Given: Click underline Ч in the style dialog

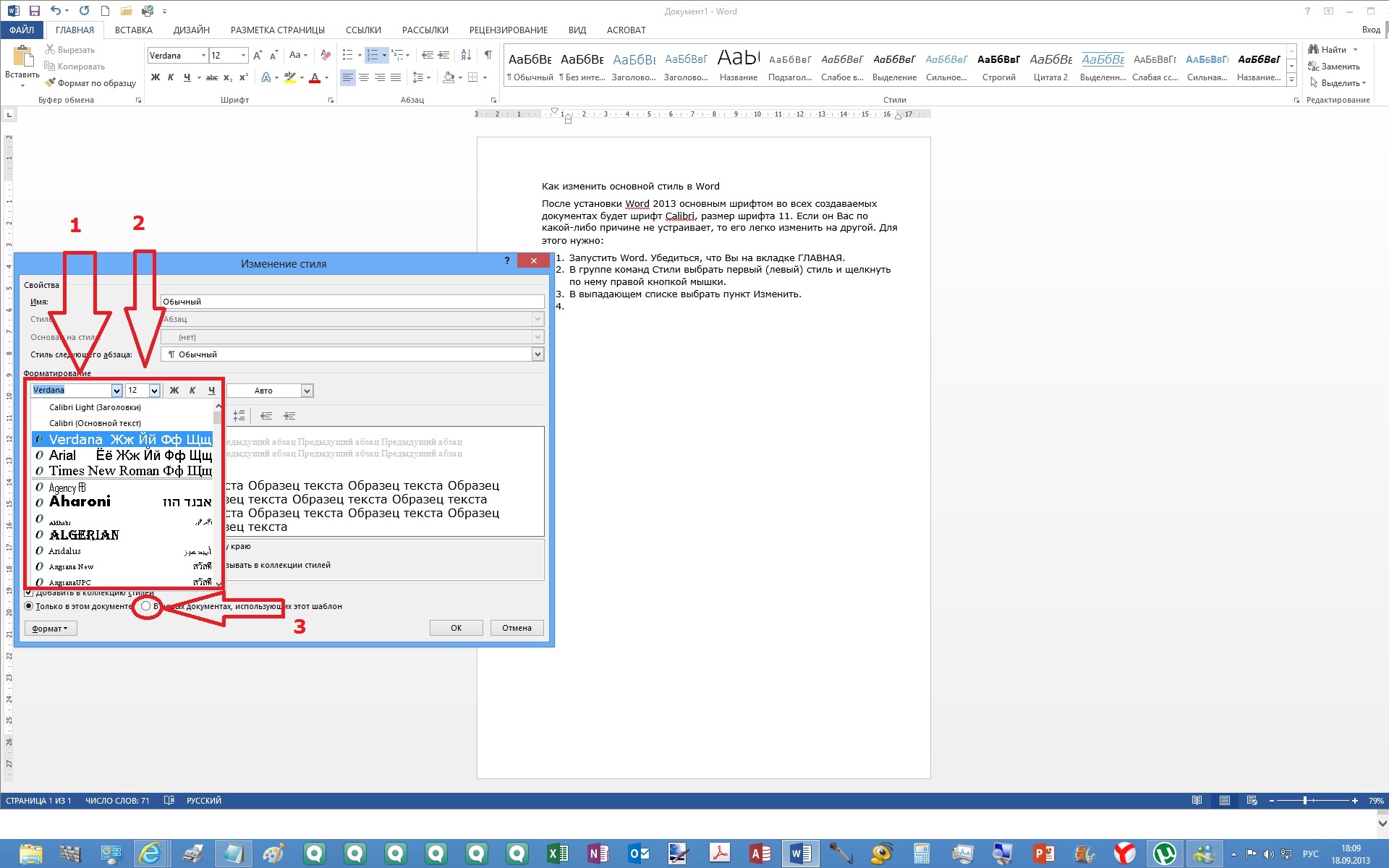Looking at the screenshot, I should tap(211, 391).
